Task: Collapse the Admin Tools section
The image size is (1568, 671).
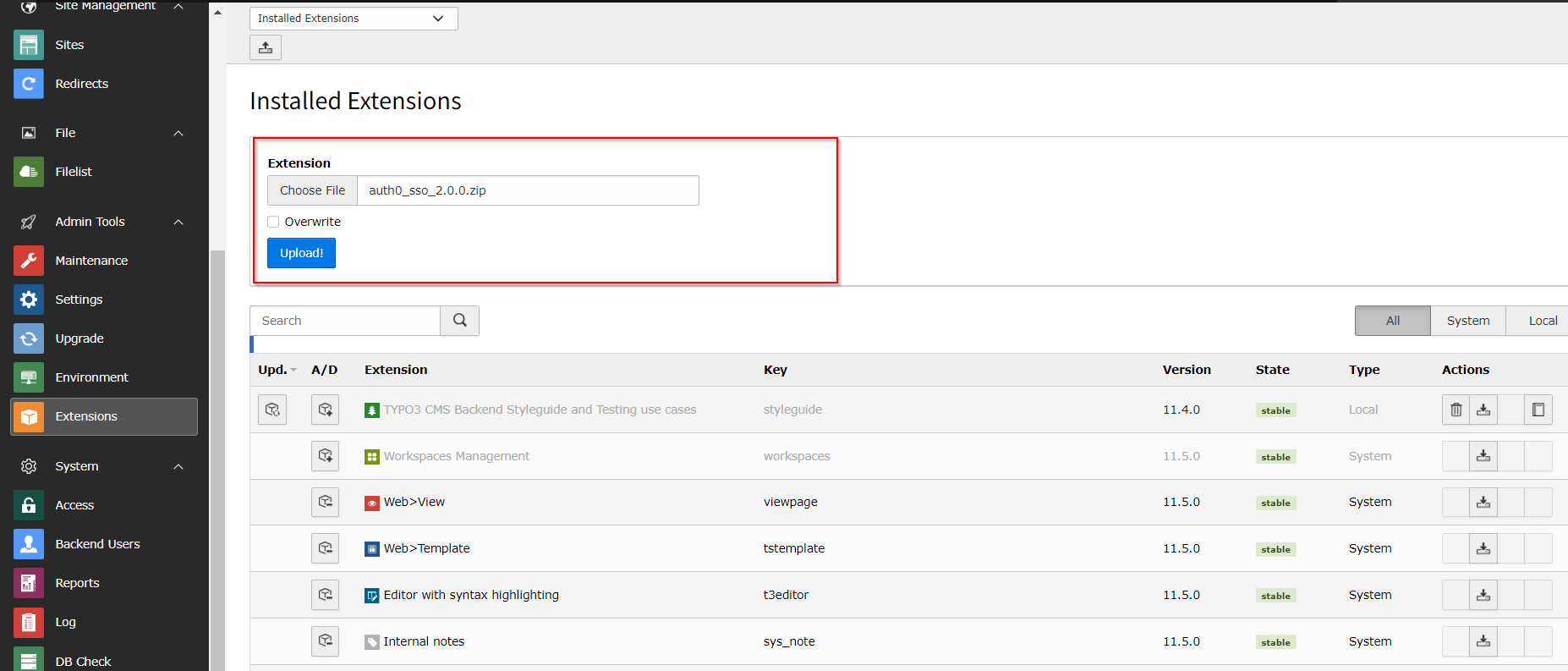Action: click(178, 222)
